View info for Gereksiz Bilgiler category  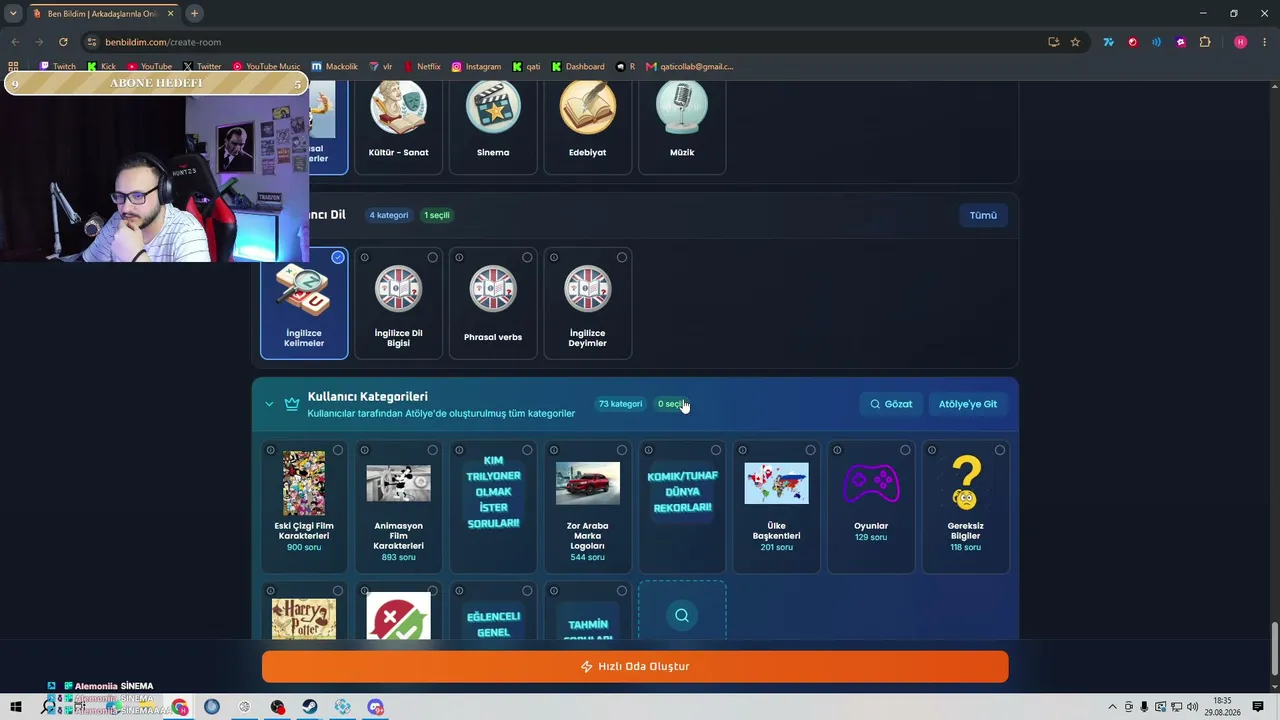point(932,450)
